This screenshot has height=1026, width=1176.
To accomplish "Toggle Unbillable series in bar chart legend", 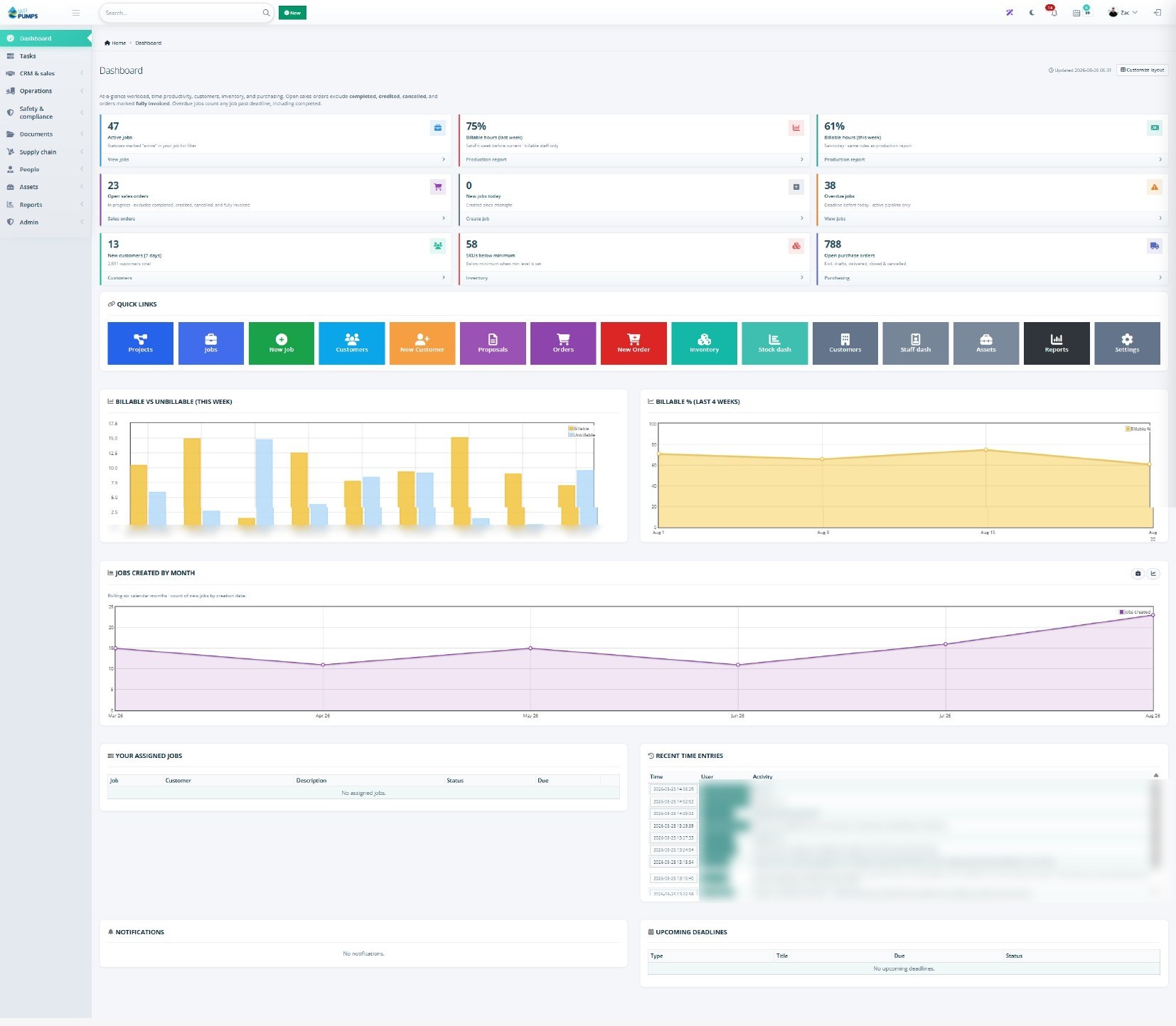I will click(x=582, y=434).
